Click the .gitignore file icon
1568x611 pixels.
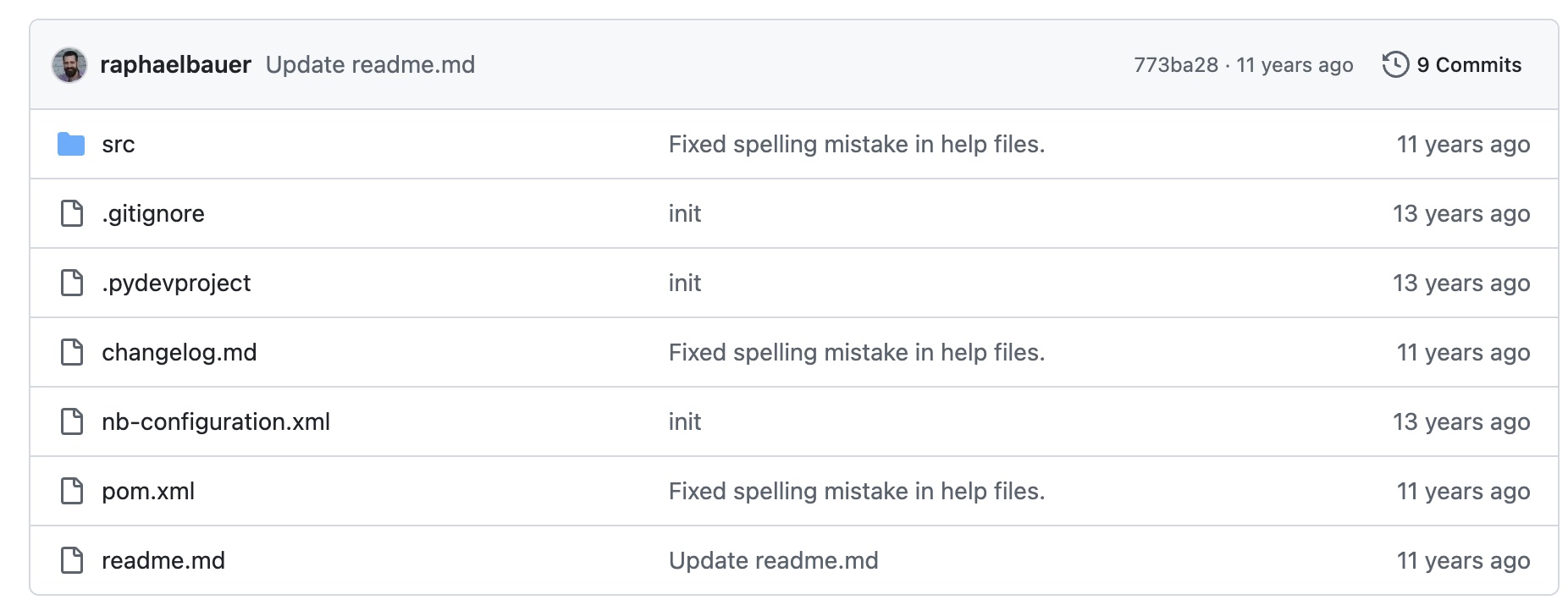click(72, 214)
